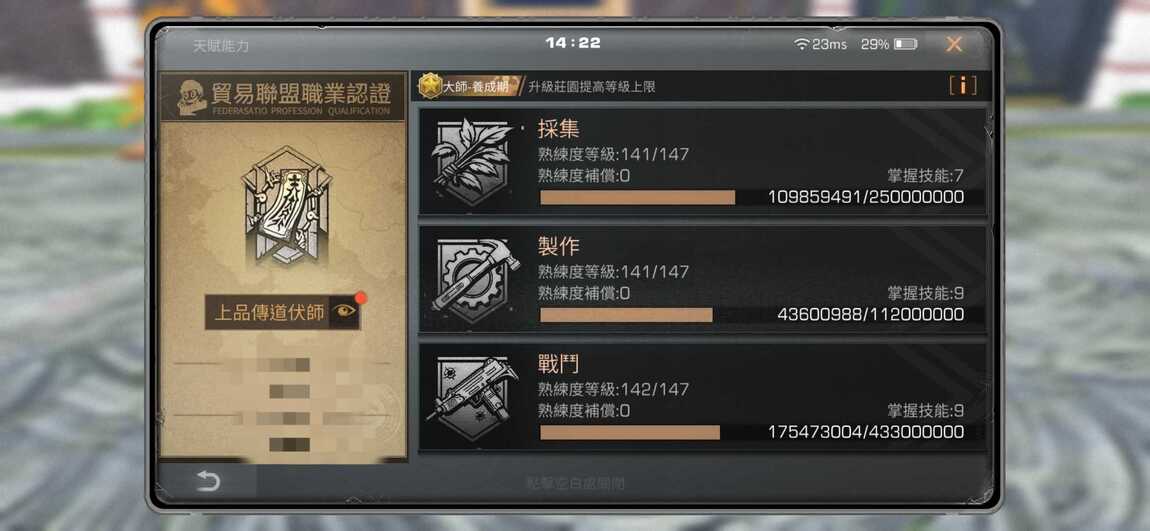Click the 大師-養成期 rank label
Viewport: 1150px width, 531px height.
click(476, 87)
